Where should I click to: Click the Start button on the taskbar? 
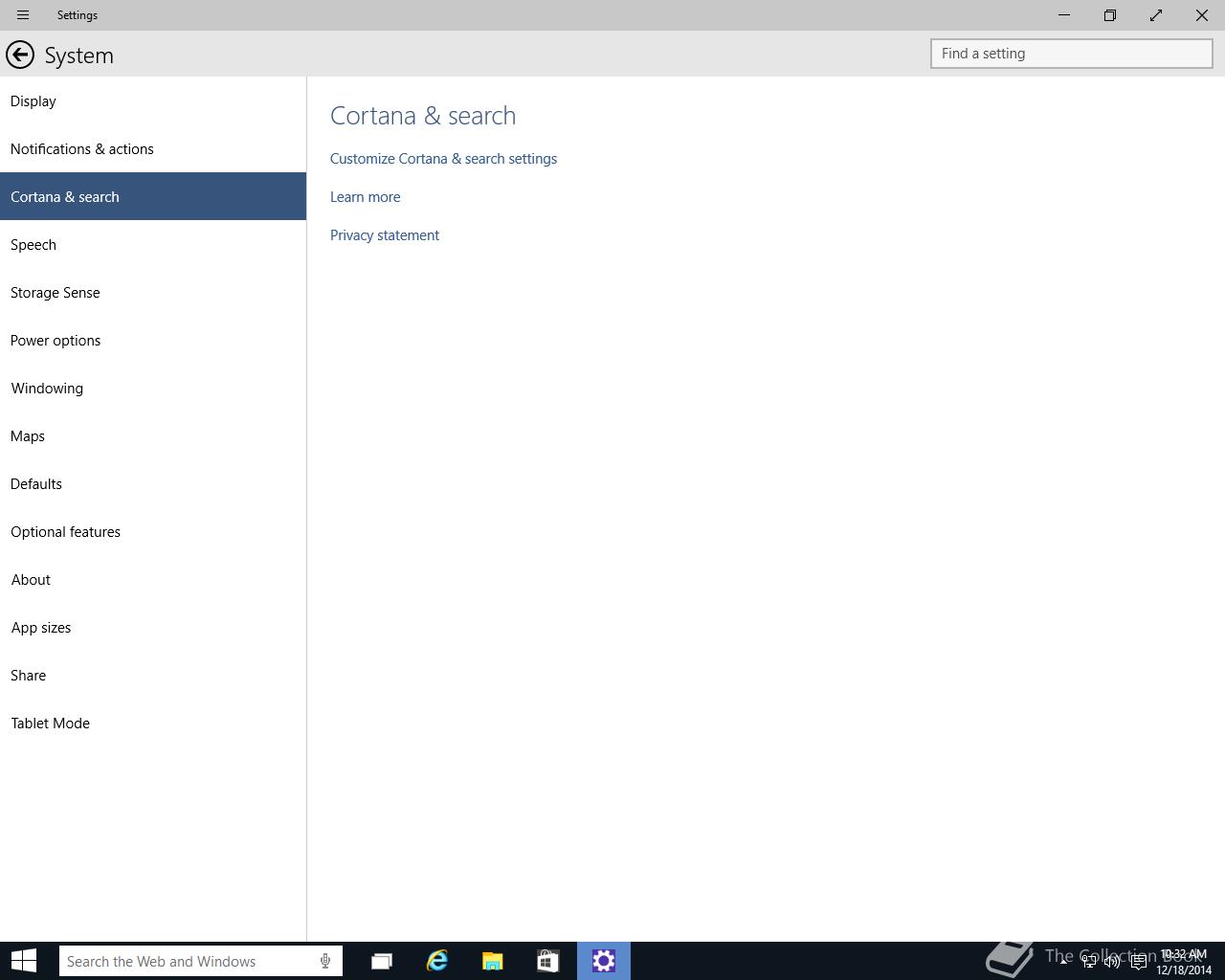[x=24, y=961]
